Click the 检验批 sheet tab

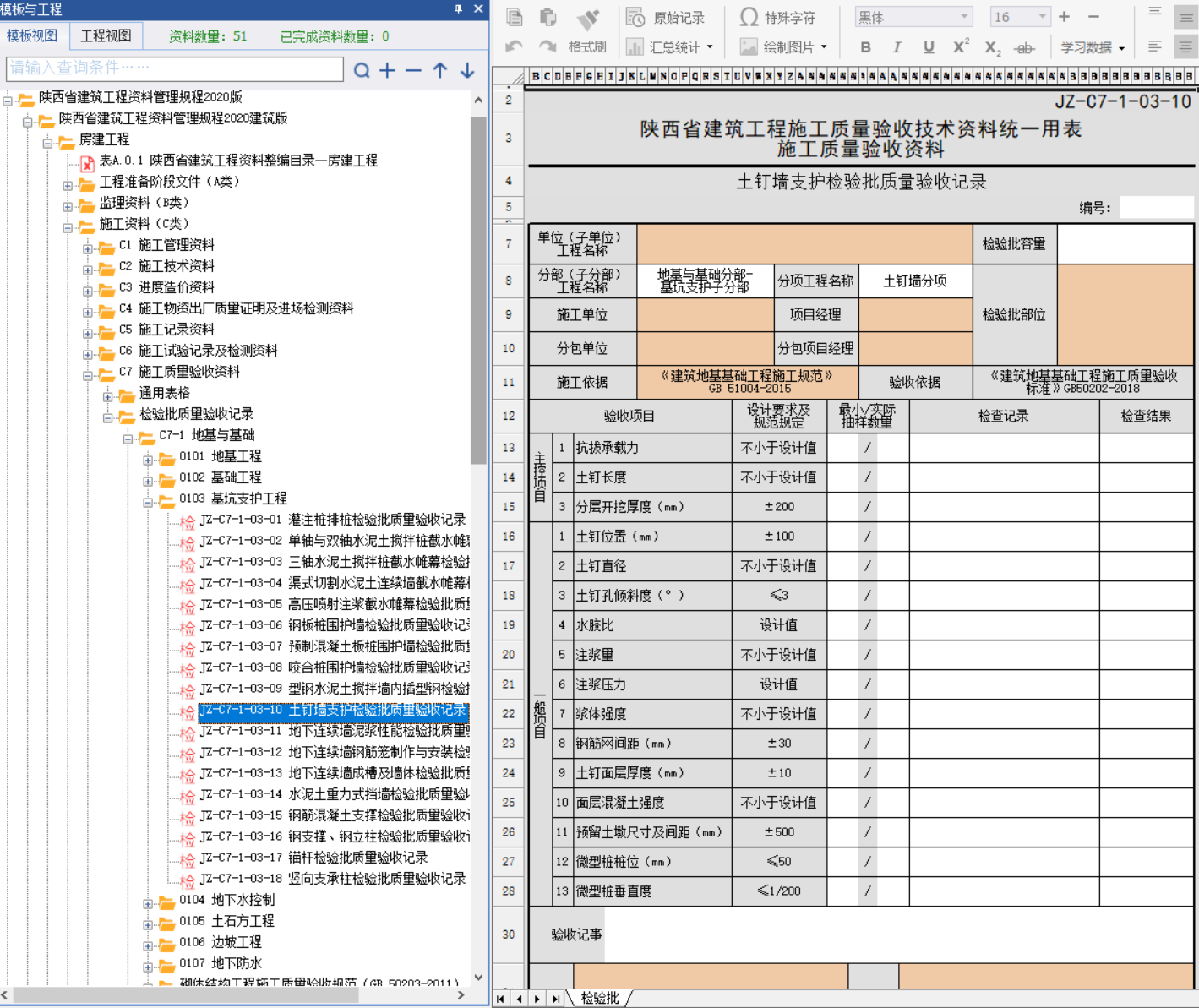[601, 998]
